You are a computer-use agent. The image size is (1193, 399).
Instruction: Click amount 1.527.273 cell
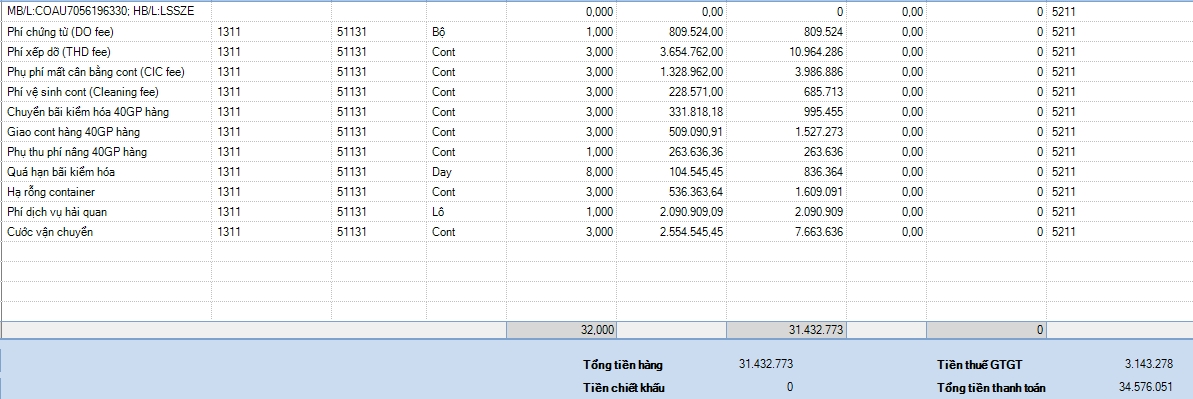(x=787, y=132)
